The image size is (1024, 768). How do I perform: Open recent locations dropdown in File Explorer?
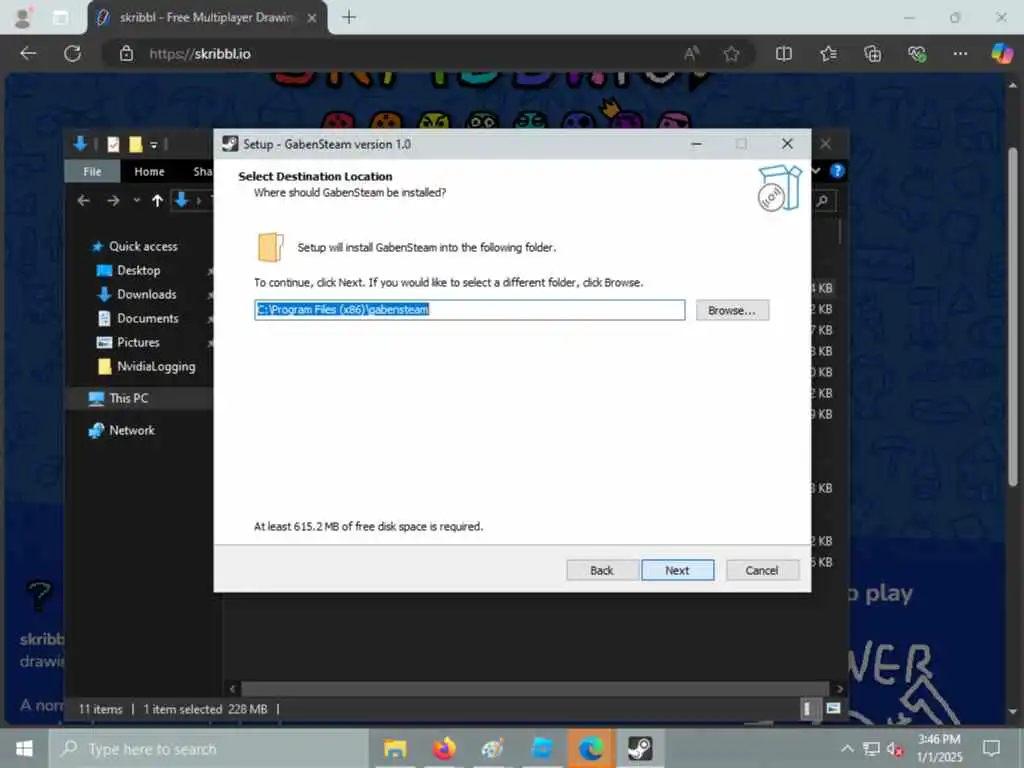136,200
